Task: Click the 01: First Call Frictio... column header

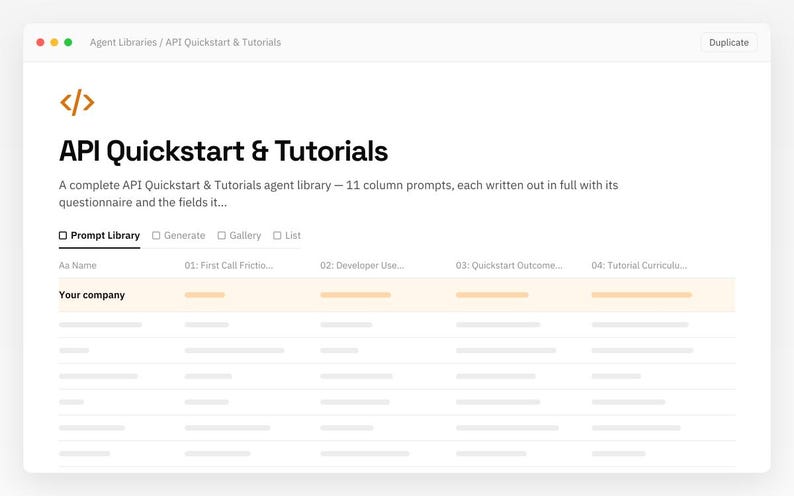Action: 229,265
